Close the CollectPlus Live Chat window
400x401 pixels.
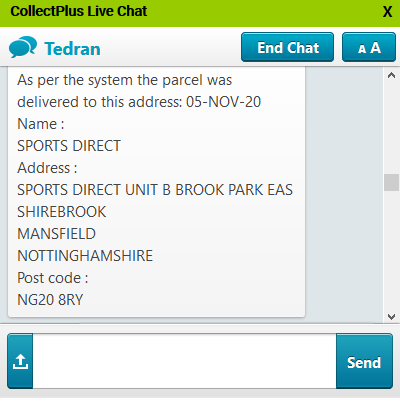pyautogui.click(x=387, y=12)
